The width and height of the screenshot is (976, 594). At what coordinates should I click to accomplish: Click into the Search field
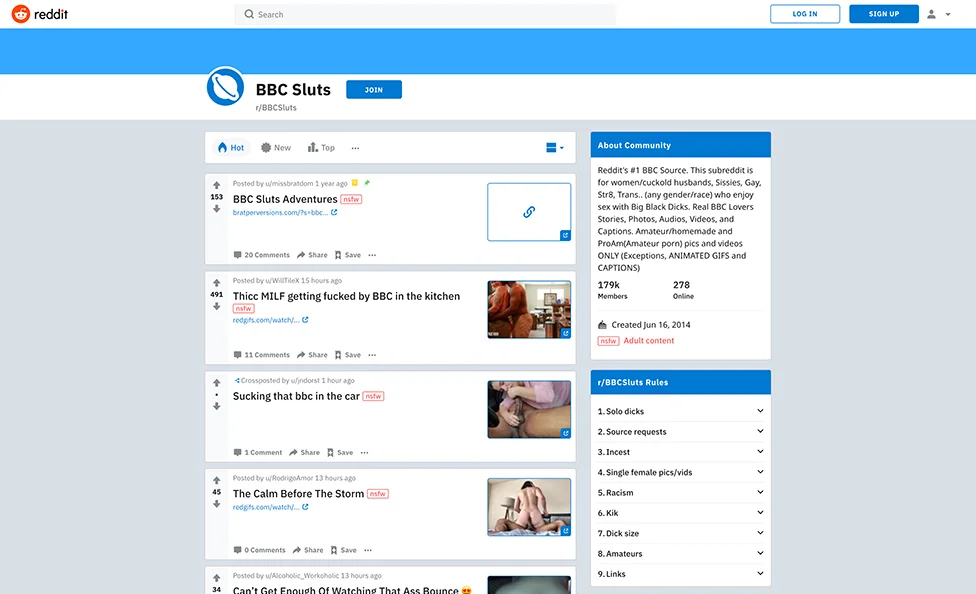[430, 15]
